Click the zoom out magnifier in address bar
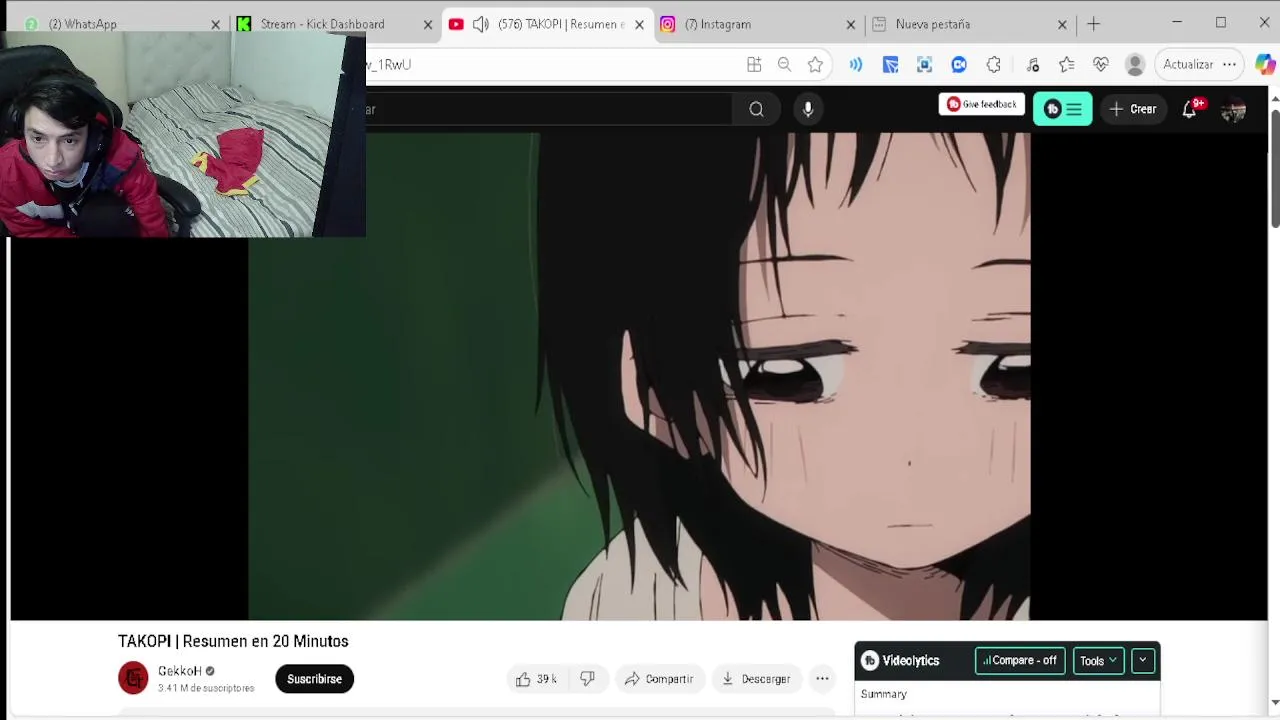 click(785, 65)
